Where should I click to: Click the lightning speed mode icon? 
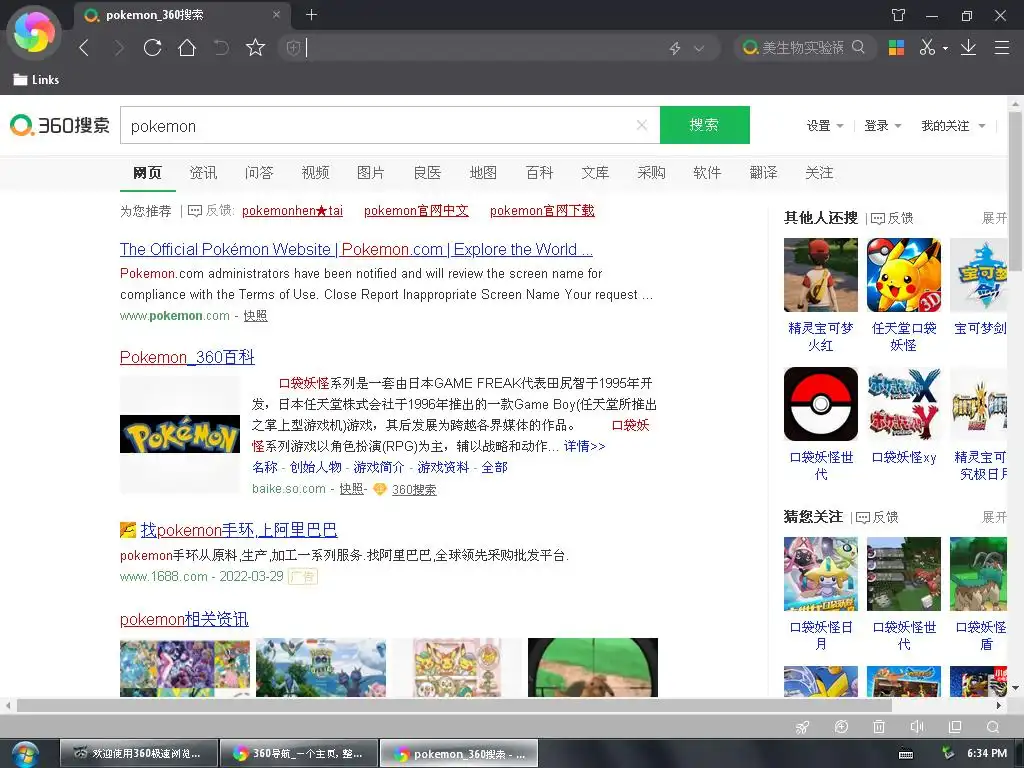pos(675,48)
